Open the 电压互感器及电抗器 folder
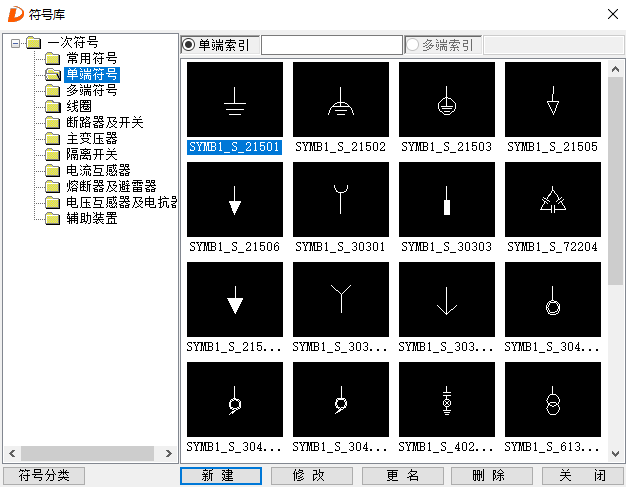 coord(121,202)
